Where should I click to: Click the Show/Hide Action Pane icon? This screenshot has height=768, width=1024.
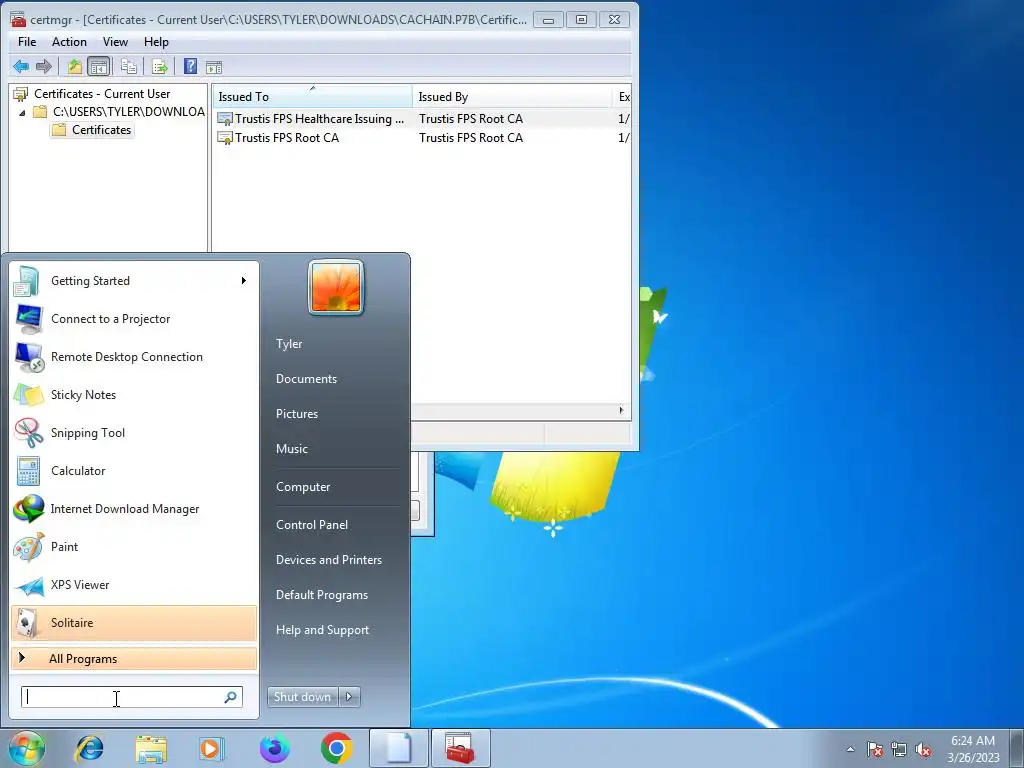point(214,67)
